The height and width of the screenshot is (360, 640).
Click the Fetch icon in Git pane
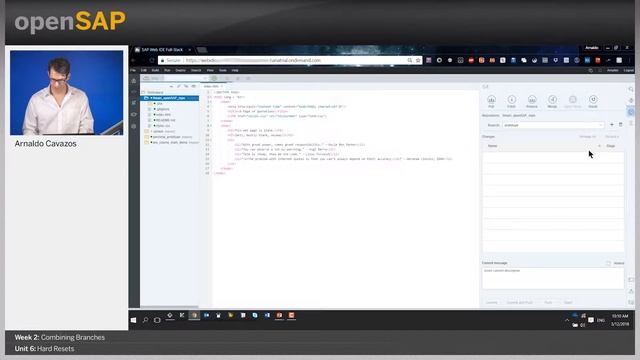tap(511, 100)
